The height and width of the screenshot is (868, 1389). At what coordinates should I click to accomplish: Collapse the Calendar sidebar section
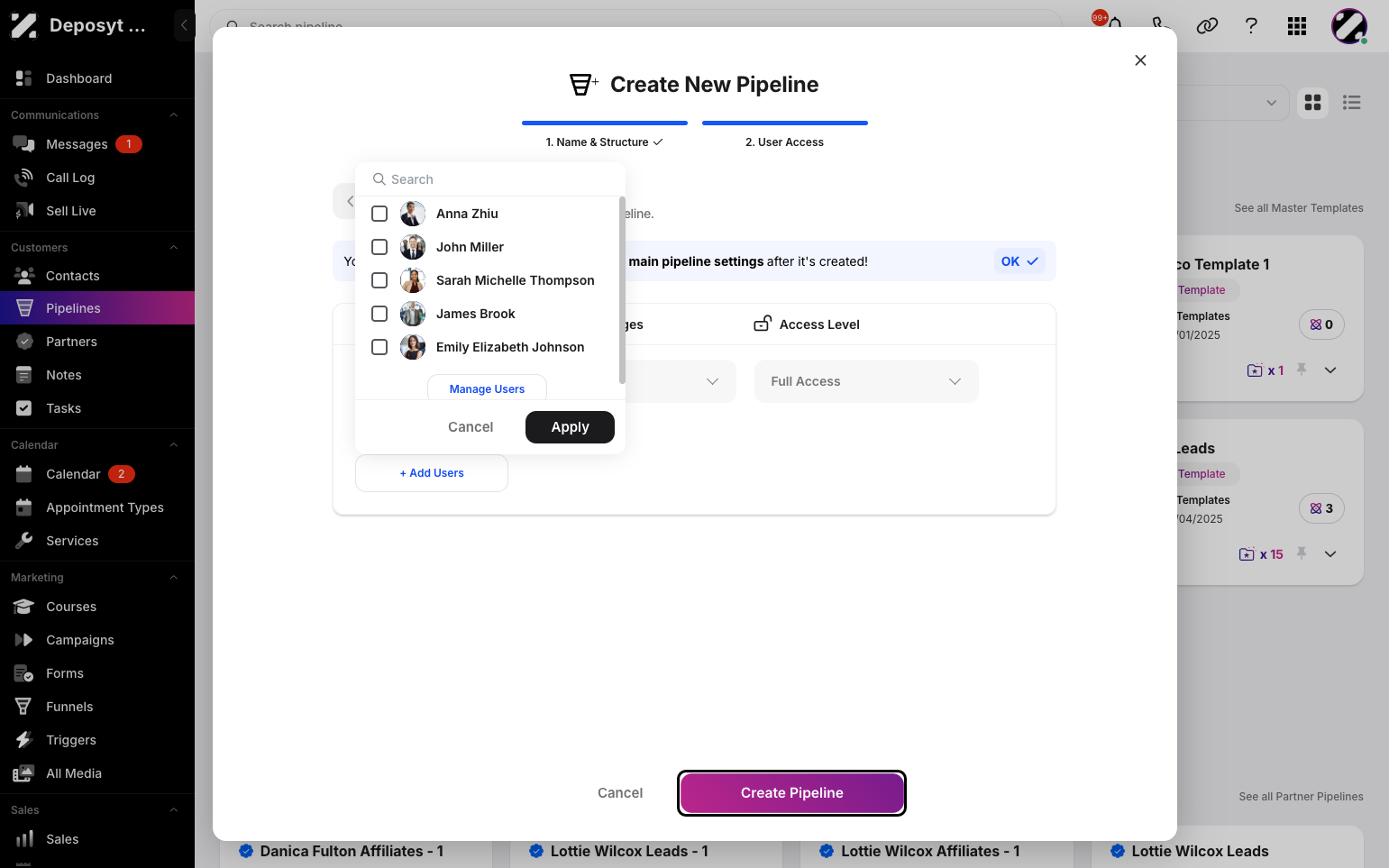pos(174,445)
